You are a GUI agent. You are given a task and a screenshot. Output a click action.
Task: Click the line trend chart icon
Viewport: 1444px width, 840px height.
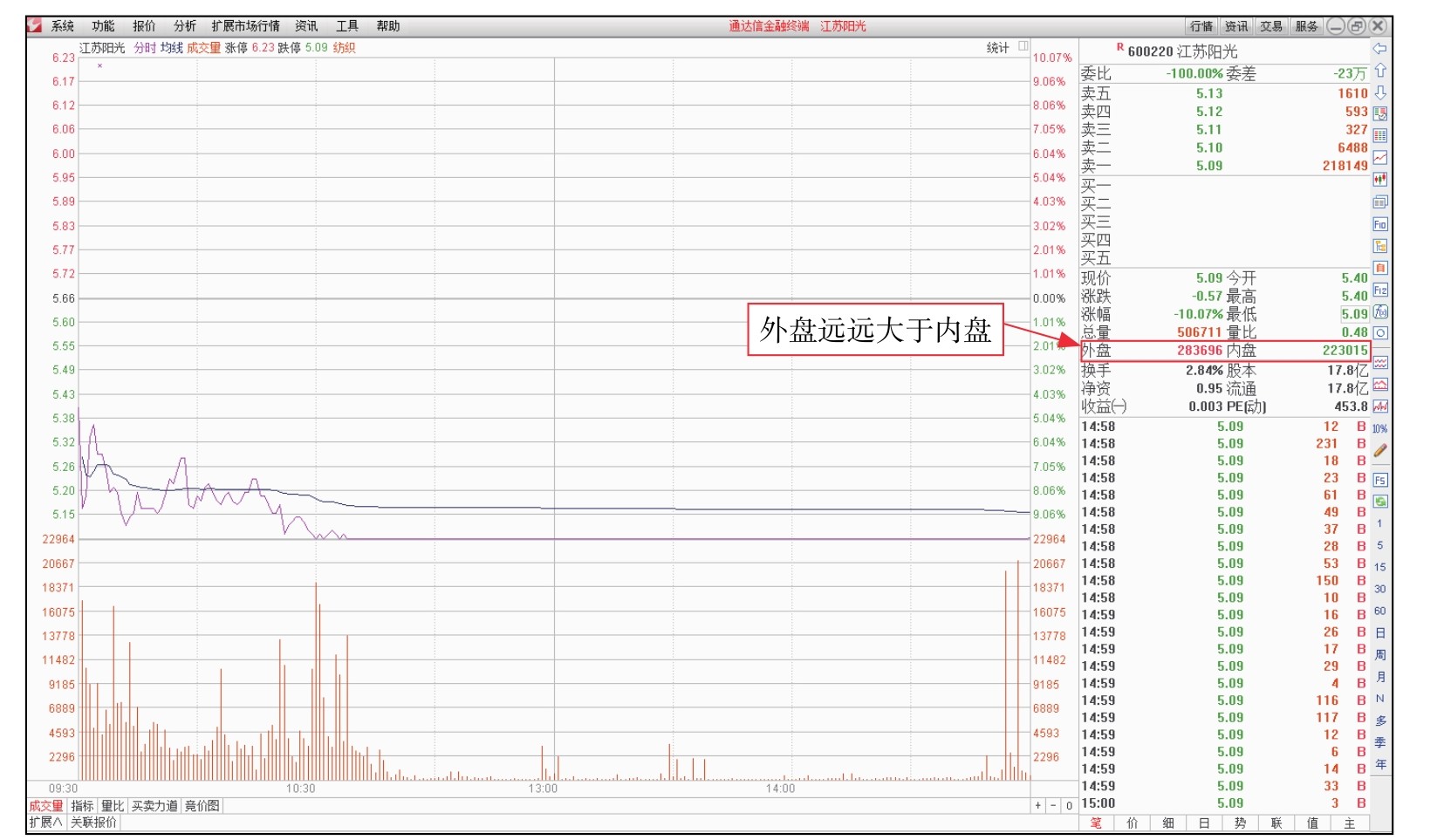tap(1379, 158)
